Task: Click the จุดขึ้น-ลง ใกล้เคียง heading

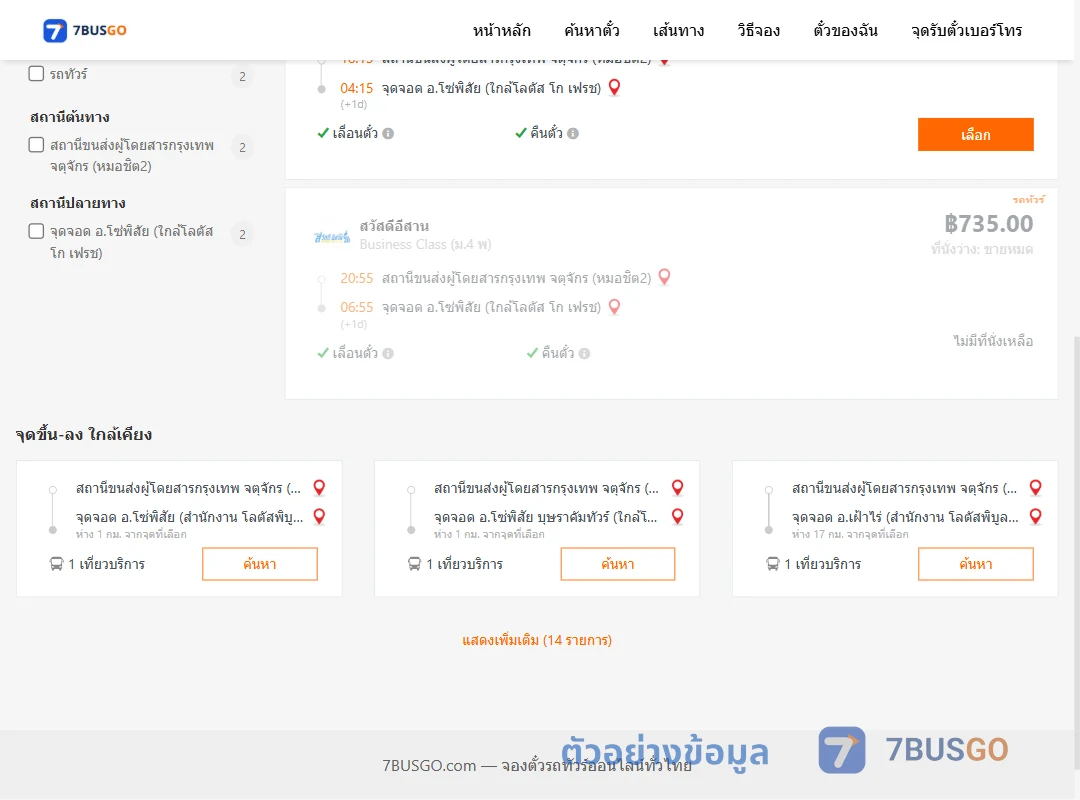Action: pos(84,435)
